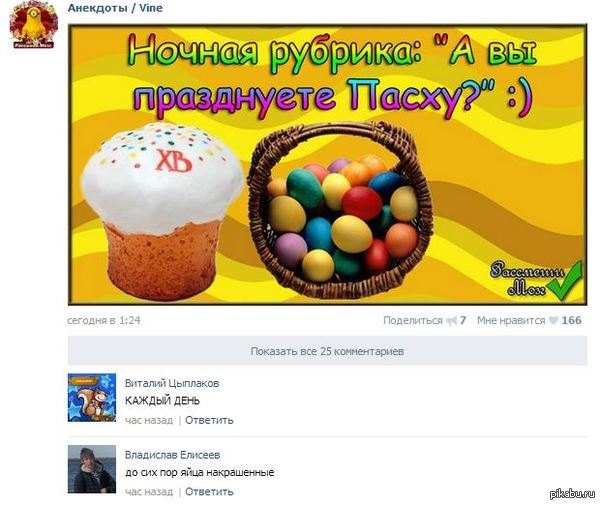
Task: Click the like heart icon
Action: tap(553, 321)
